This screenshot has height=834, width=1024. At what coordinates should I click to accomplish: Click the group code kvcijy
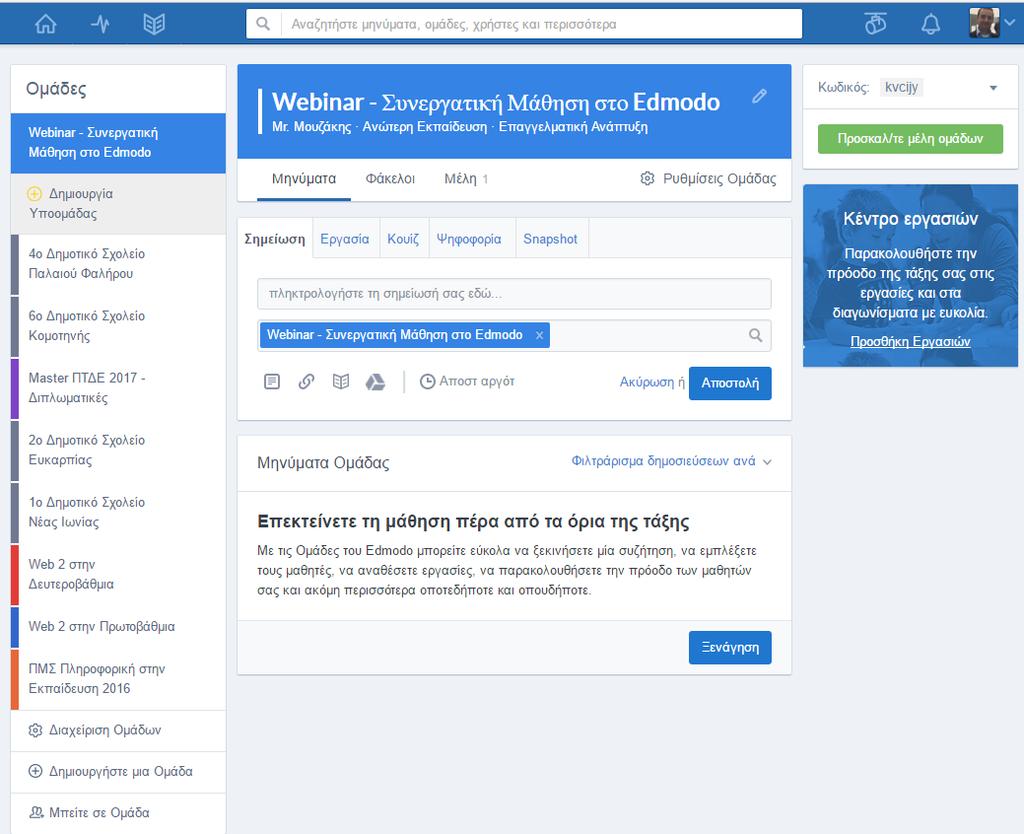pyautogui.click(x=901, y=87)
